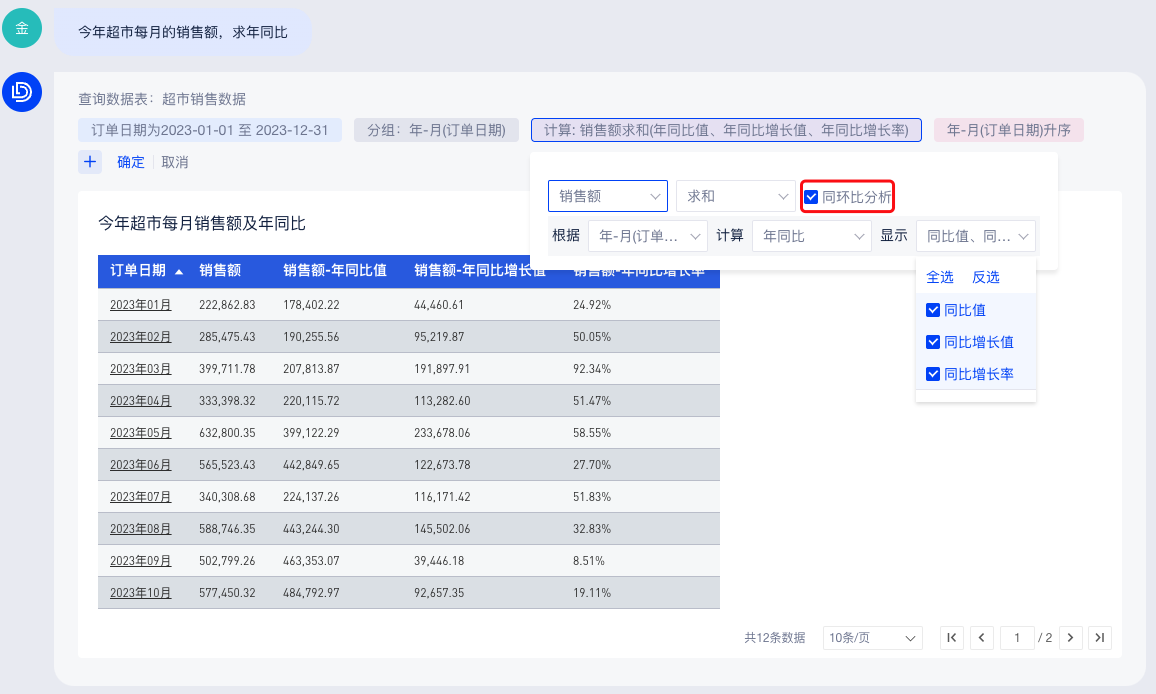The width and height of the screenshot is (1156, 694).
Task: Uncheck the 同环比分析 checkbox
Action: coord(812,197)
